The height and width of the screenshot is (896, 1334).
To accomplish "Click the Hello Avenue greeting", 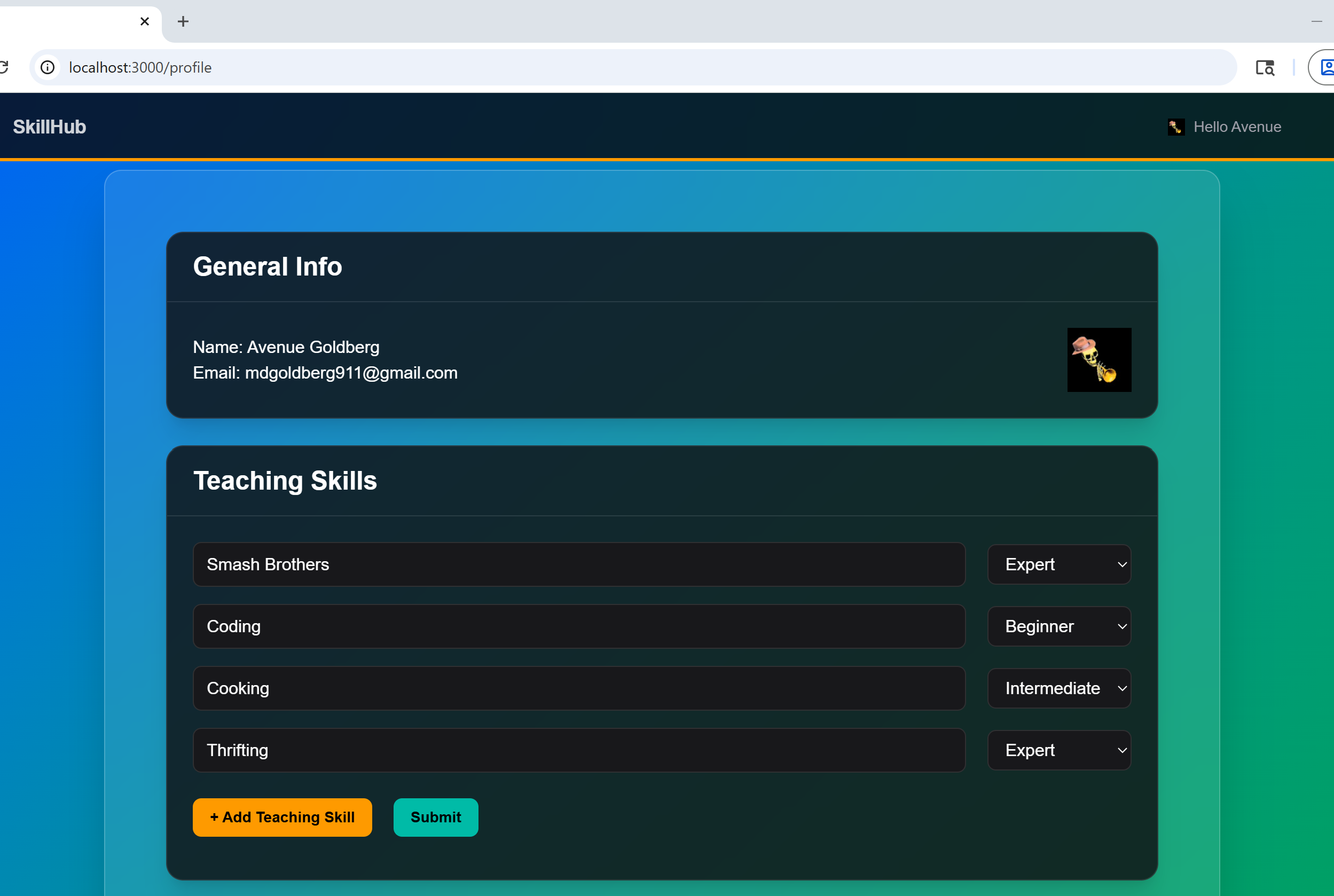I will (x=1237, y=127).
